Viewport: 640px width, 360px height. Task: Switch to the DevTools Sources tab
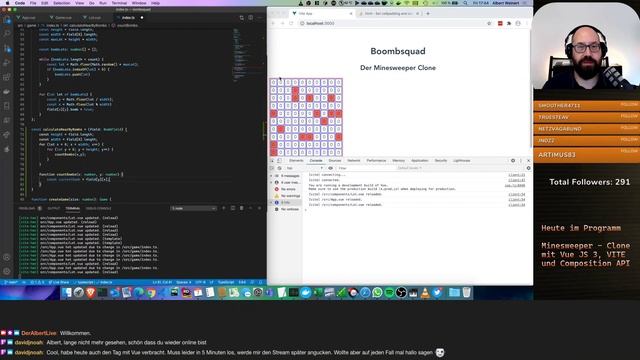coord(335,161)
